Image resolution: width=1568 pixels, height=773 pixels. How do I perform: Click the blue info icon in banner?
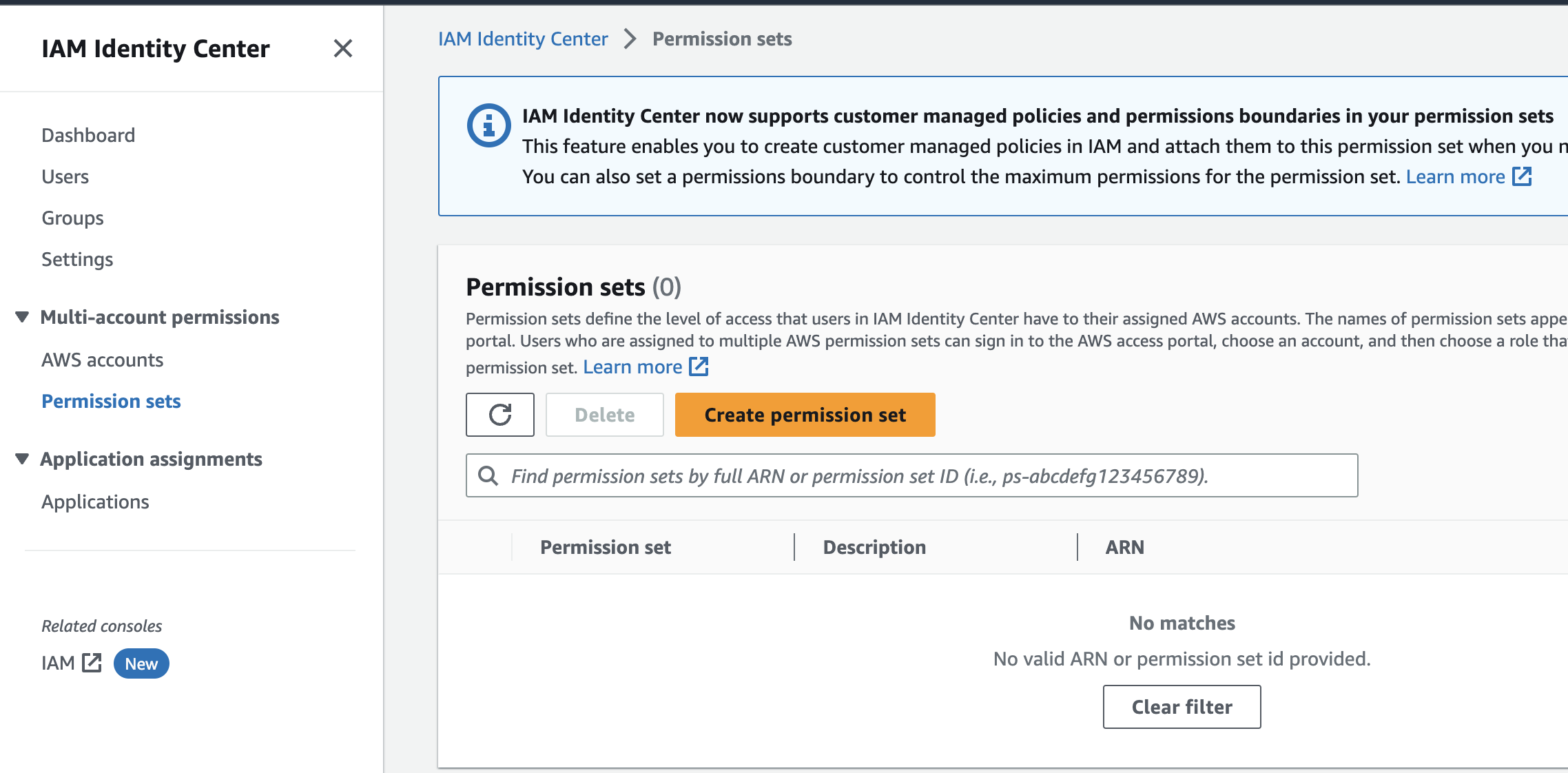click(x=488, y=125)
